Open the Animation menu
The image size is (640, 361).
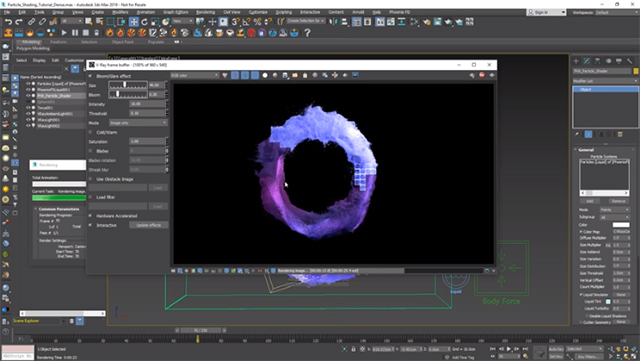click(x=146, y=12)
